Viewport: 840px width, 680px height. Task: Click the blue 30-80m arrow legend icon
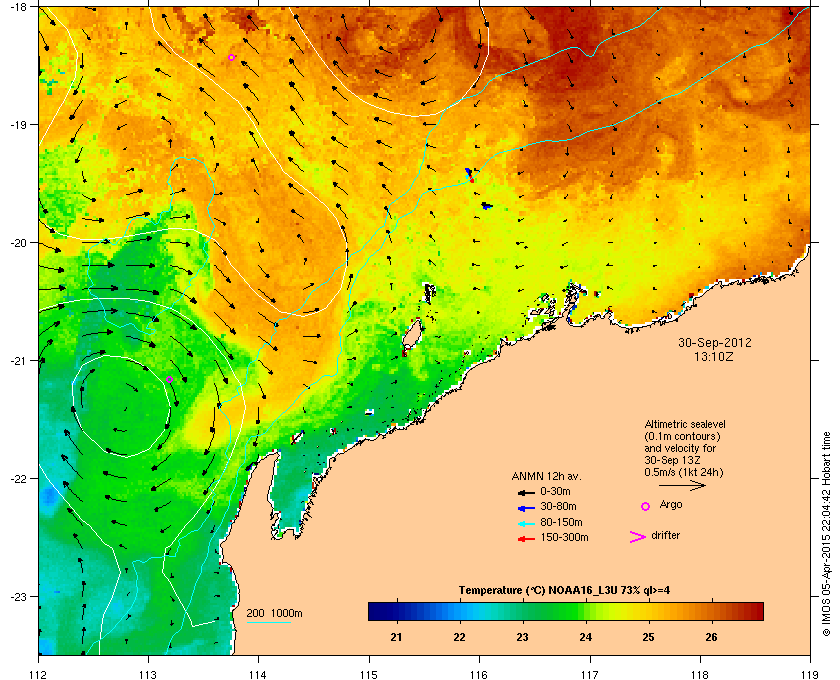(x=526, y=507)
